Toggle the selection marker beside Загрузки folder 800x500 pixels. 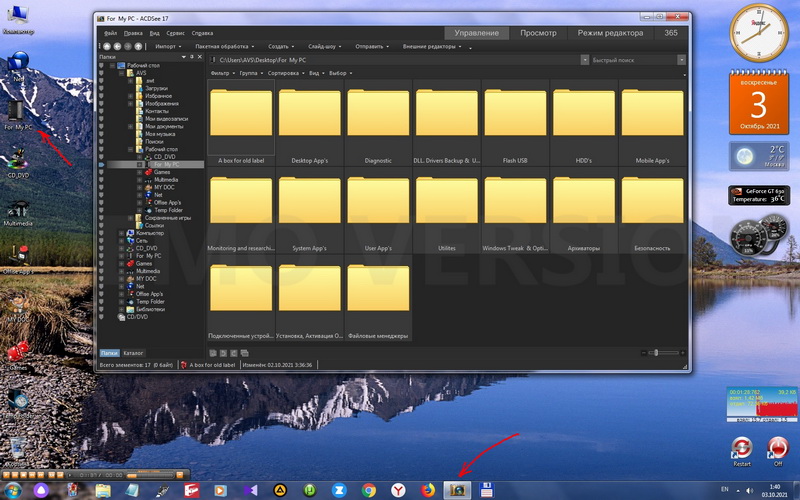101,88
